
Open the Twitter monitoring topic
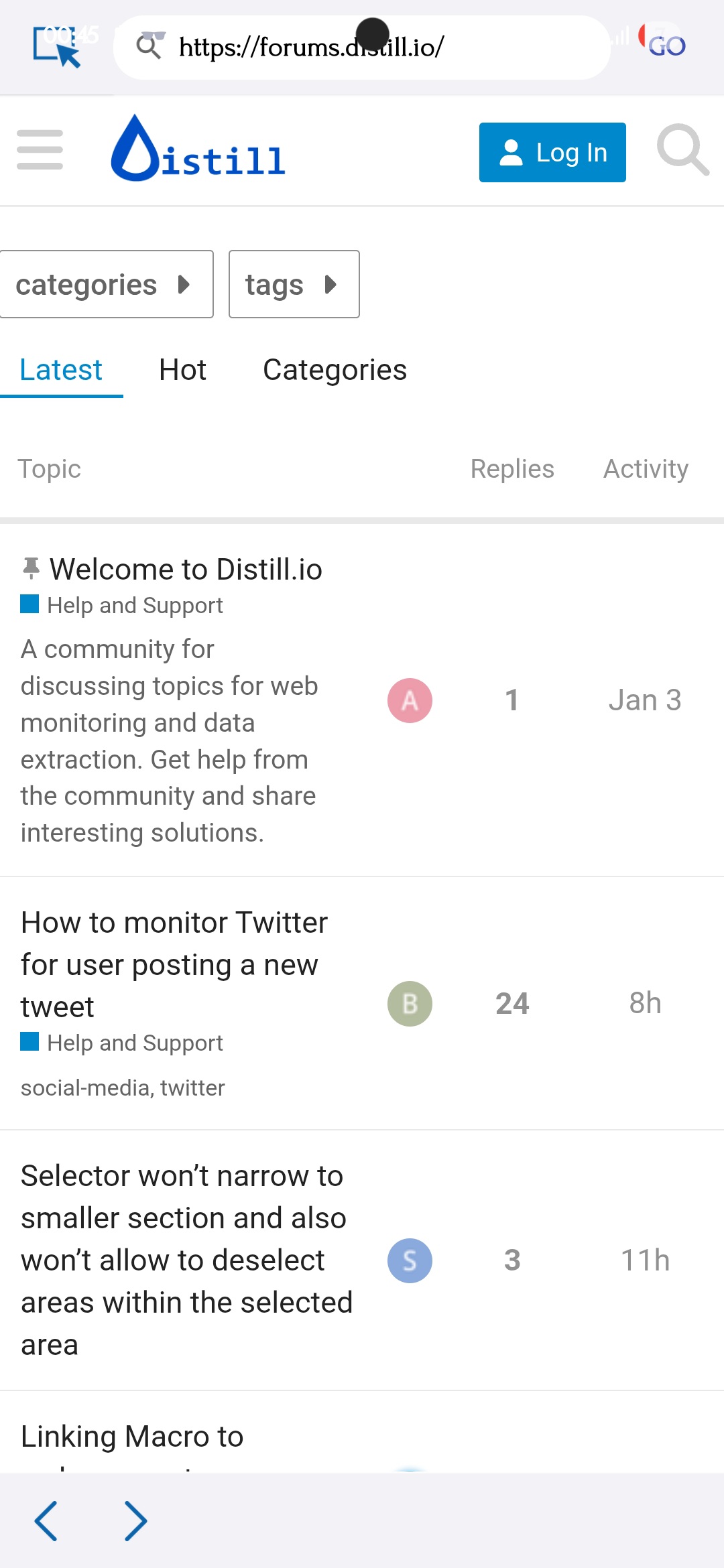coord(174,964)
